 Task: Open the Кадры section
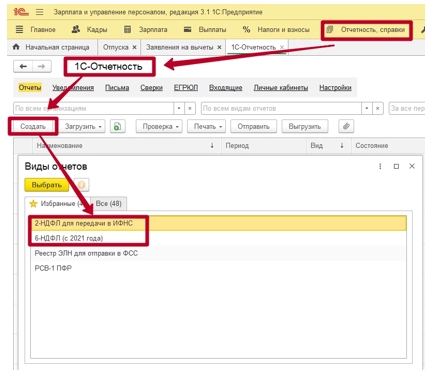[89, 30]
